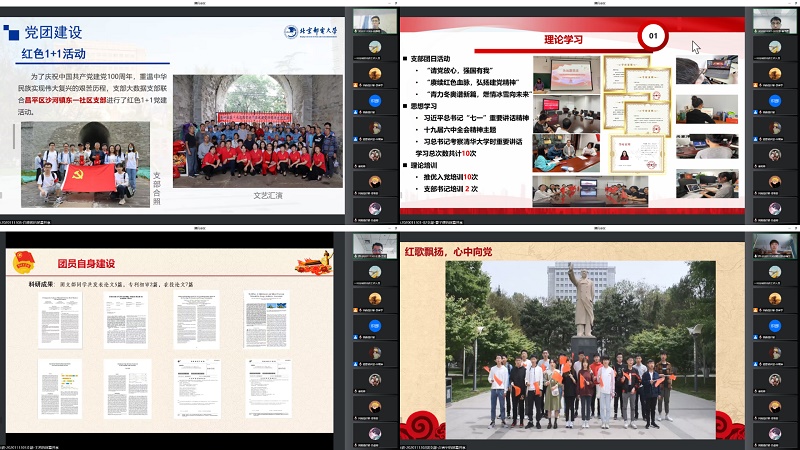Open top laptop-study photo on right of slide
800x450 pixels.
(x=707, y=69)
